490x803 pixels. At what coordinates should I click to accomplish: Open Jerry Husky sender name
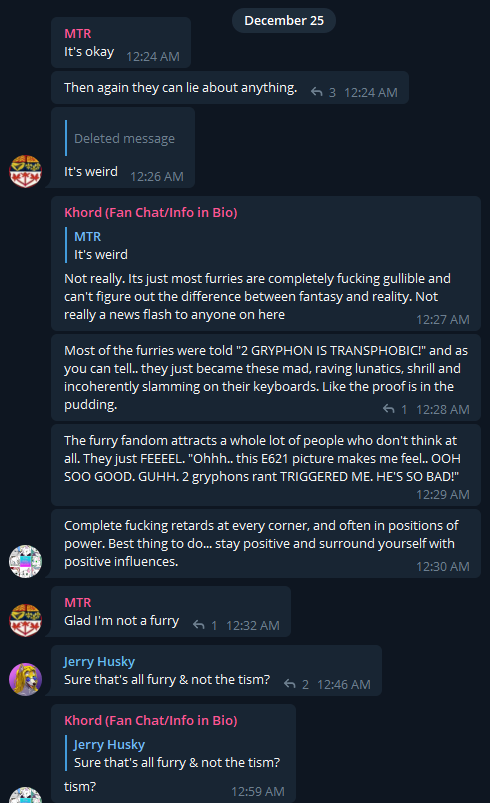coord(99,662)
